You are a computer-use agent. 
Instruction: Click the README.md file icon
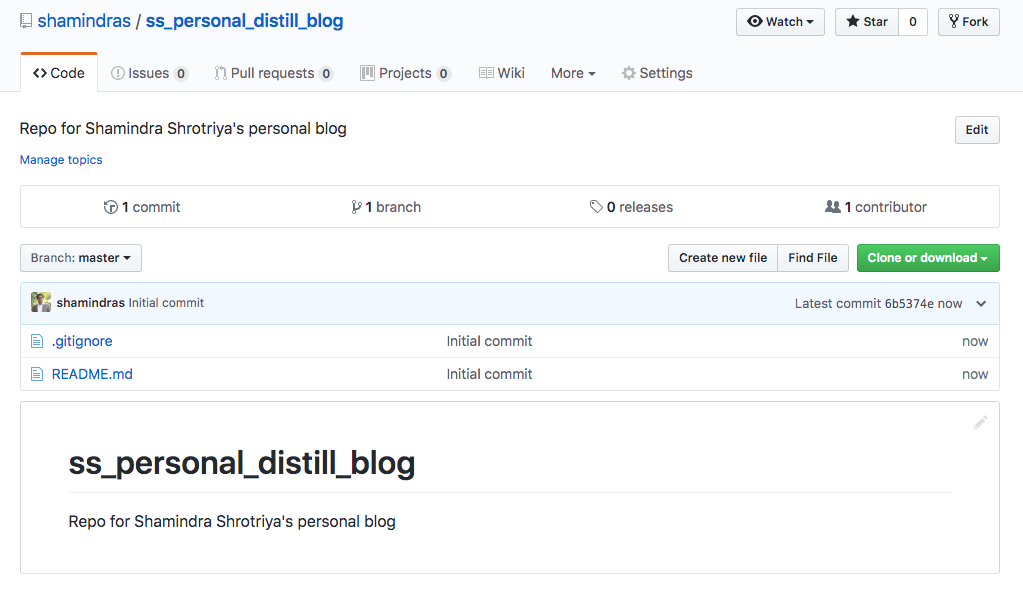pos(37,374)
